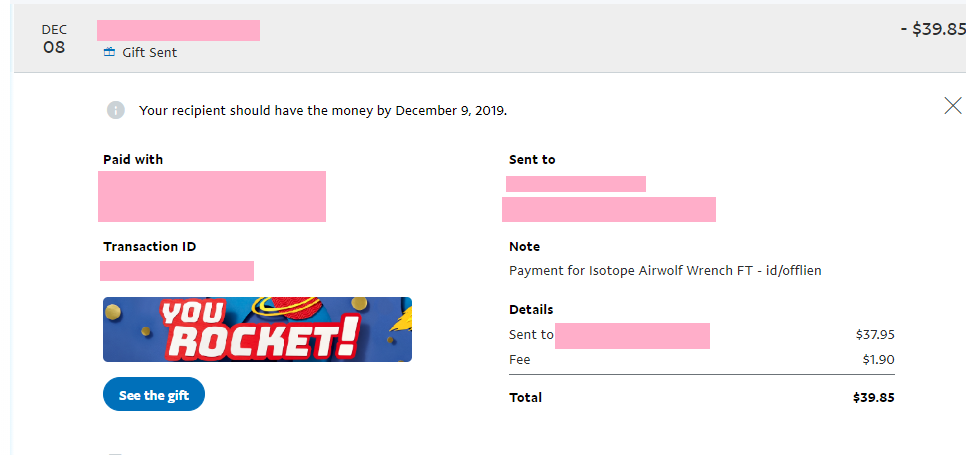The image size is (966, 455).
Task: Click the recipient name under Sent to
Action: tap(575, 184)
